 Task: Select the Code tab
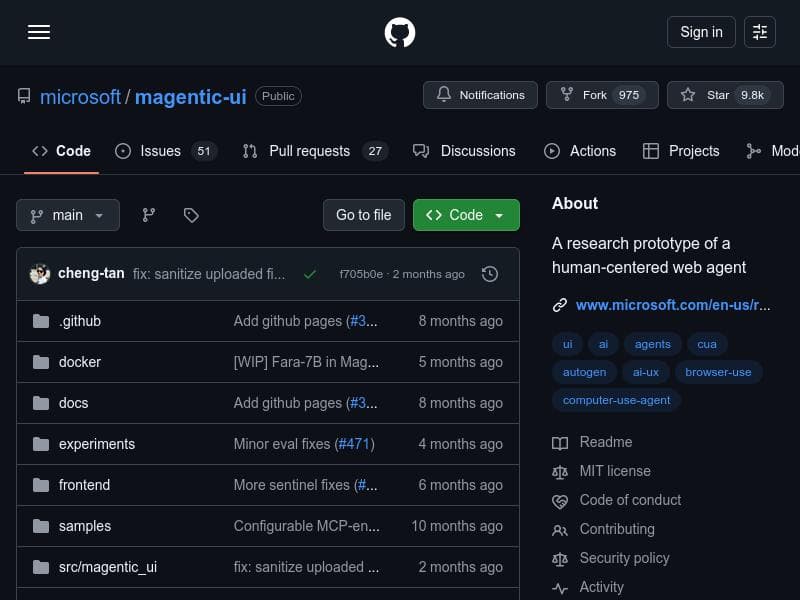(61, 151)
